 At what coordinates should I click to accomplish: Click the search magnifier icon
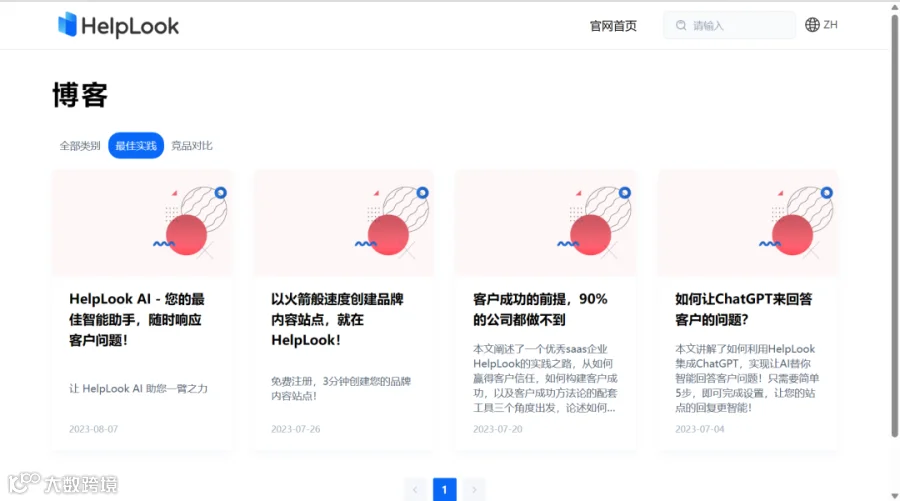pyautogui.click(x=681, y=25)
